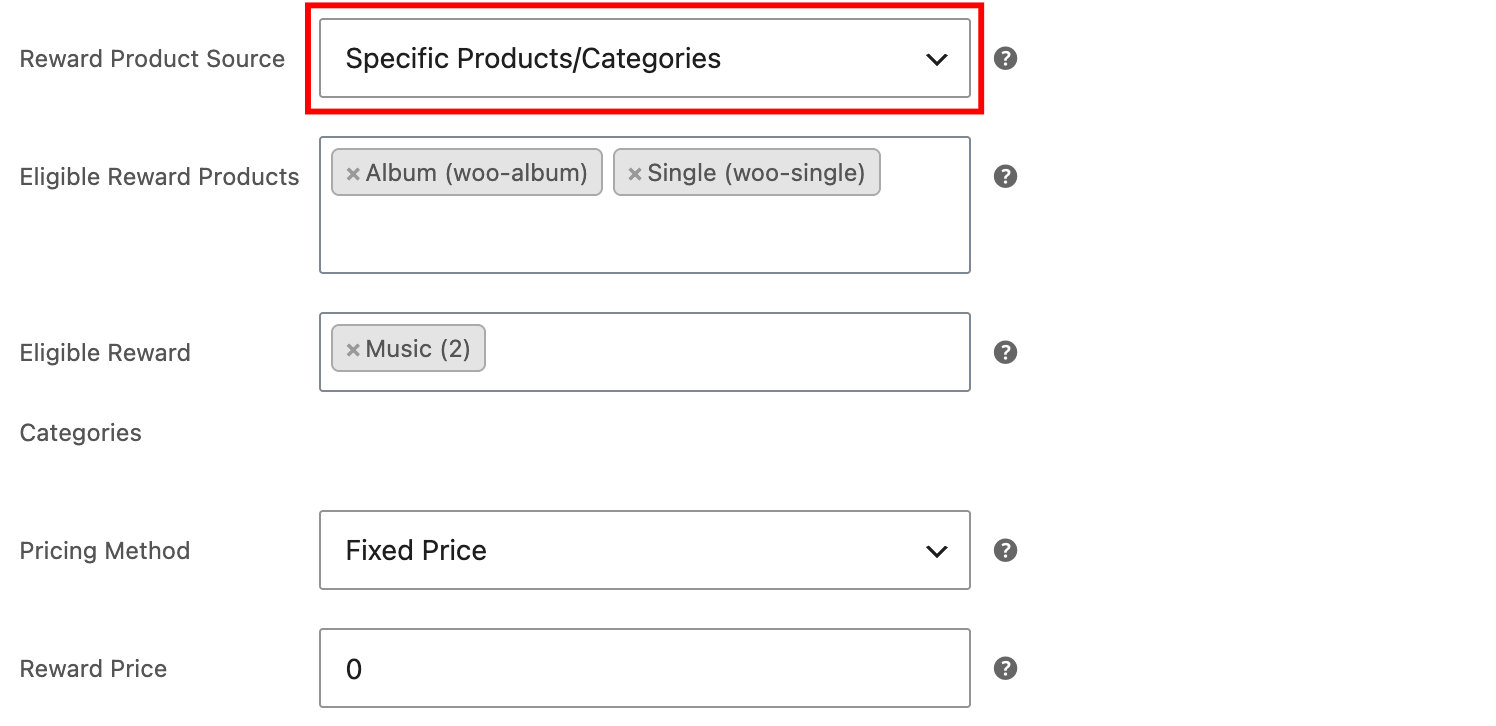
Task: Click the chevron on Specific Products/Categories select
Action: [x=936, y=59]
